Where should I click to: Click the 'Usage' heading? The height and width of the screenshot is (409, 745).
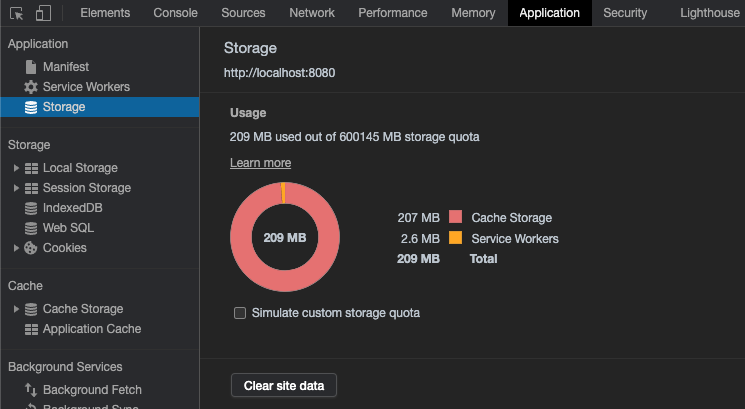(248, 113)
